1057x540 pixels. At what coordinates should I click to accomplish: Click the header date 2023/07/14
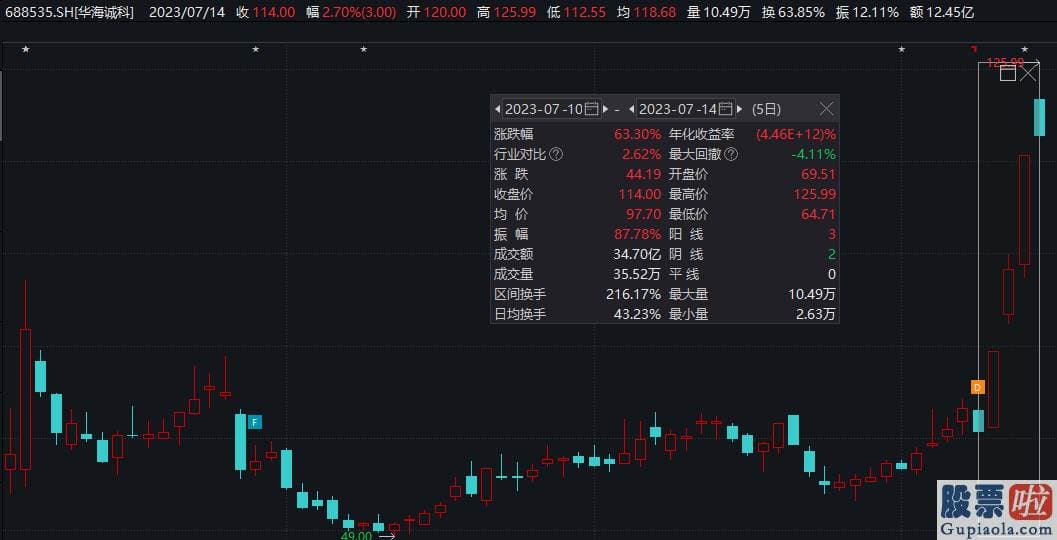[187, 12]
